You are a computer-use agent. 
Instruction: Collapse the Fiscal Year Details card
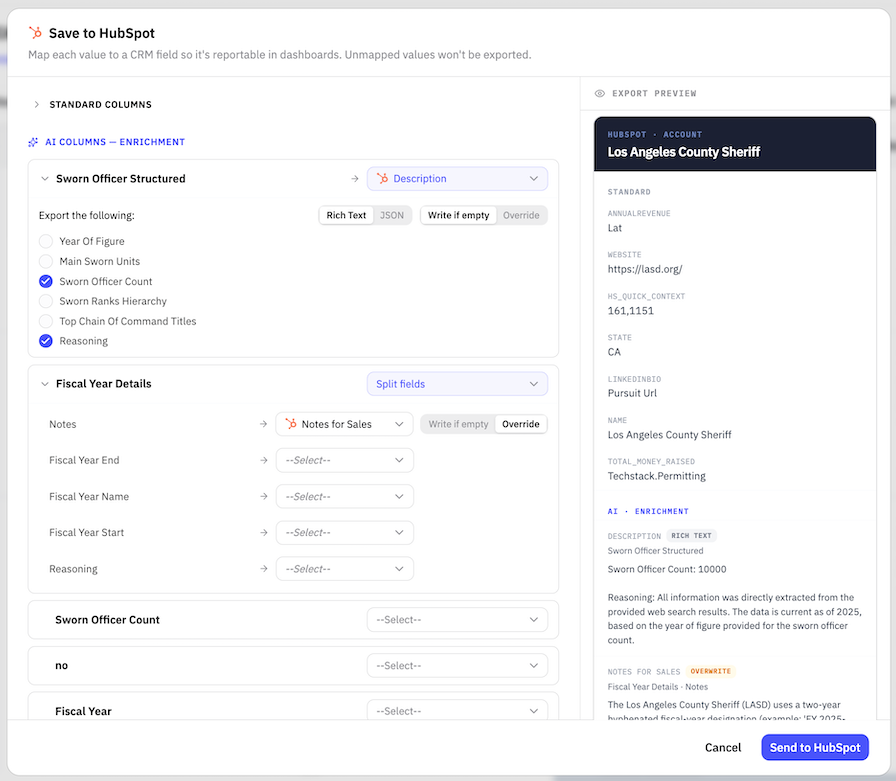(45, 384)
